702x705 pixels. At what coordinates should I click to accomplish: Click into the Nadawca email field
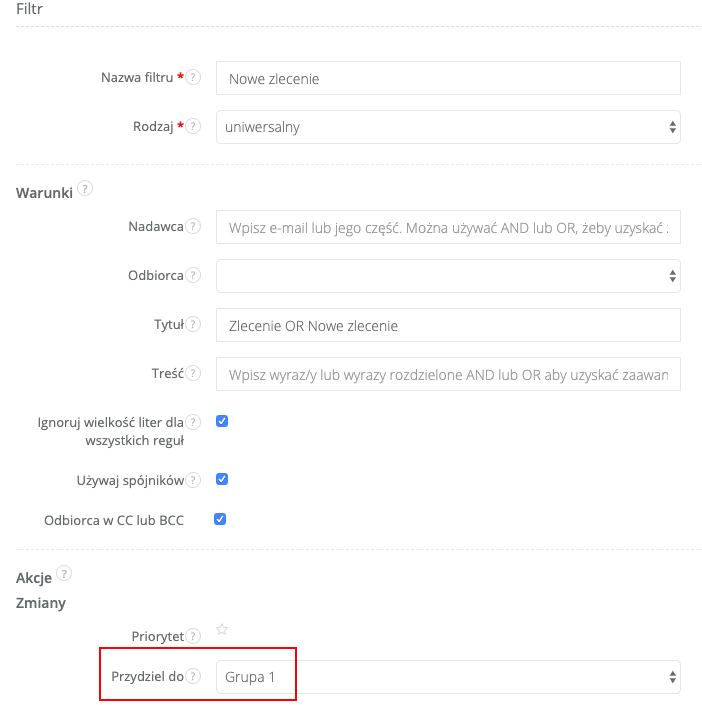tap(448, 227)
